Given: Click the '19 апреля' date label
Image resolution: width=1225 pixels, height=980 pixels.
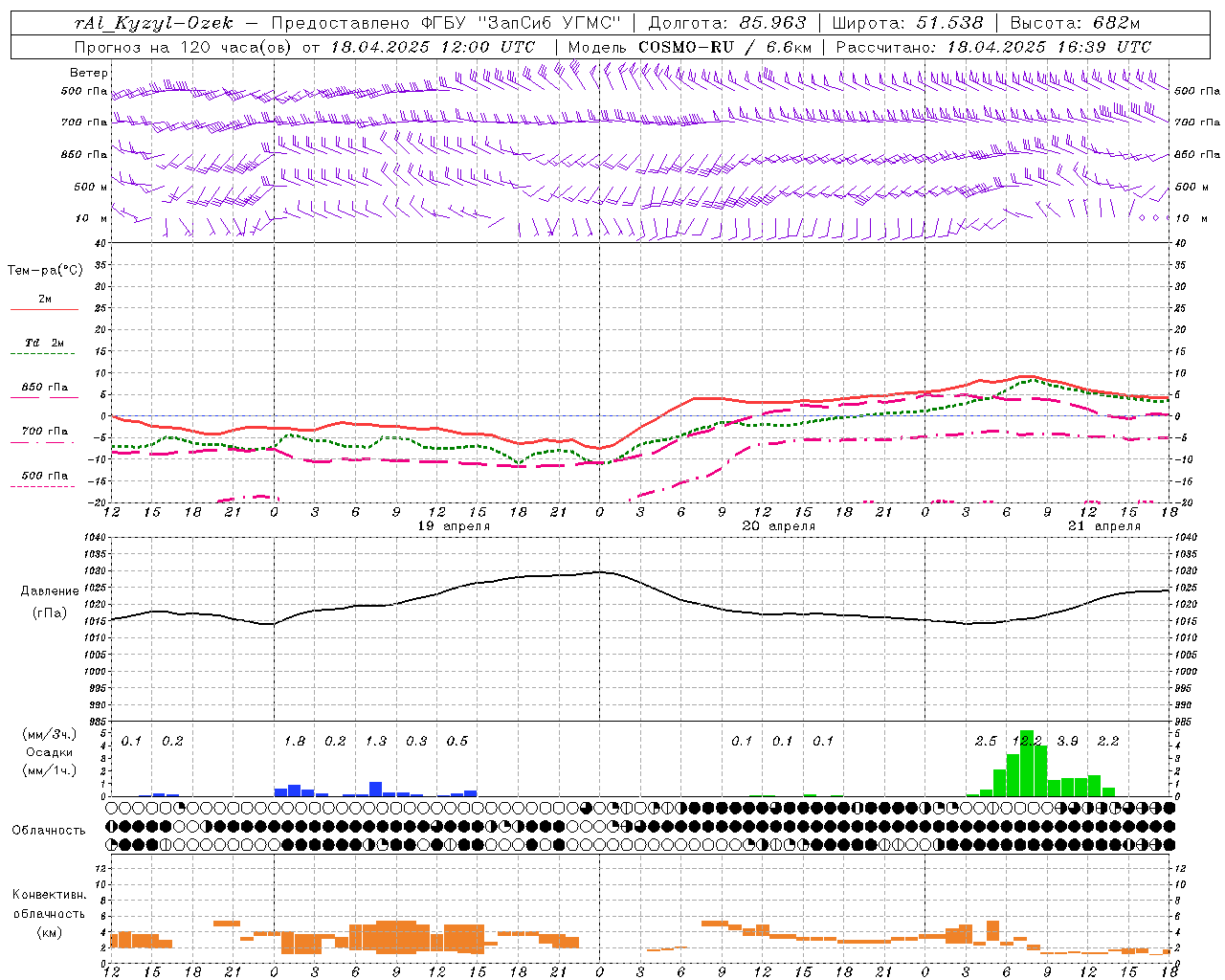Looking at the screenshot, I should pyautogui.click(x=454, y=526).
